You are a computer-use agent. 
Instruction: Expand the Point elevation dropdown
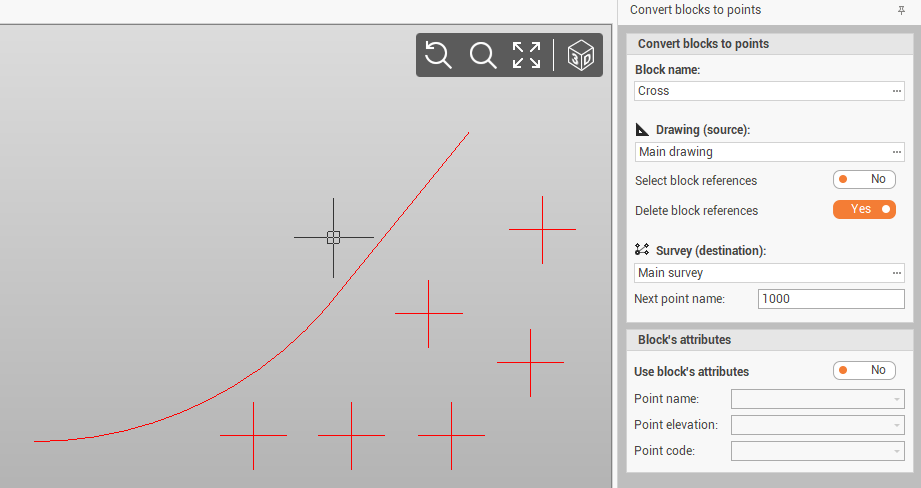point(817,425)
